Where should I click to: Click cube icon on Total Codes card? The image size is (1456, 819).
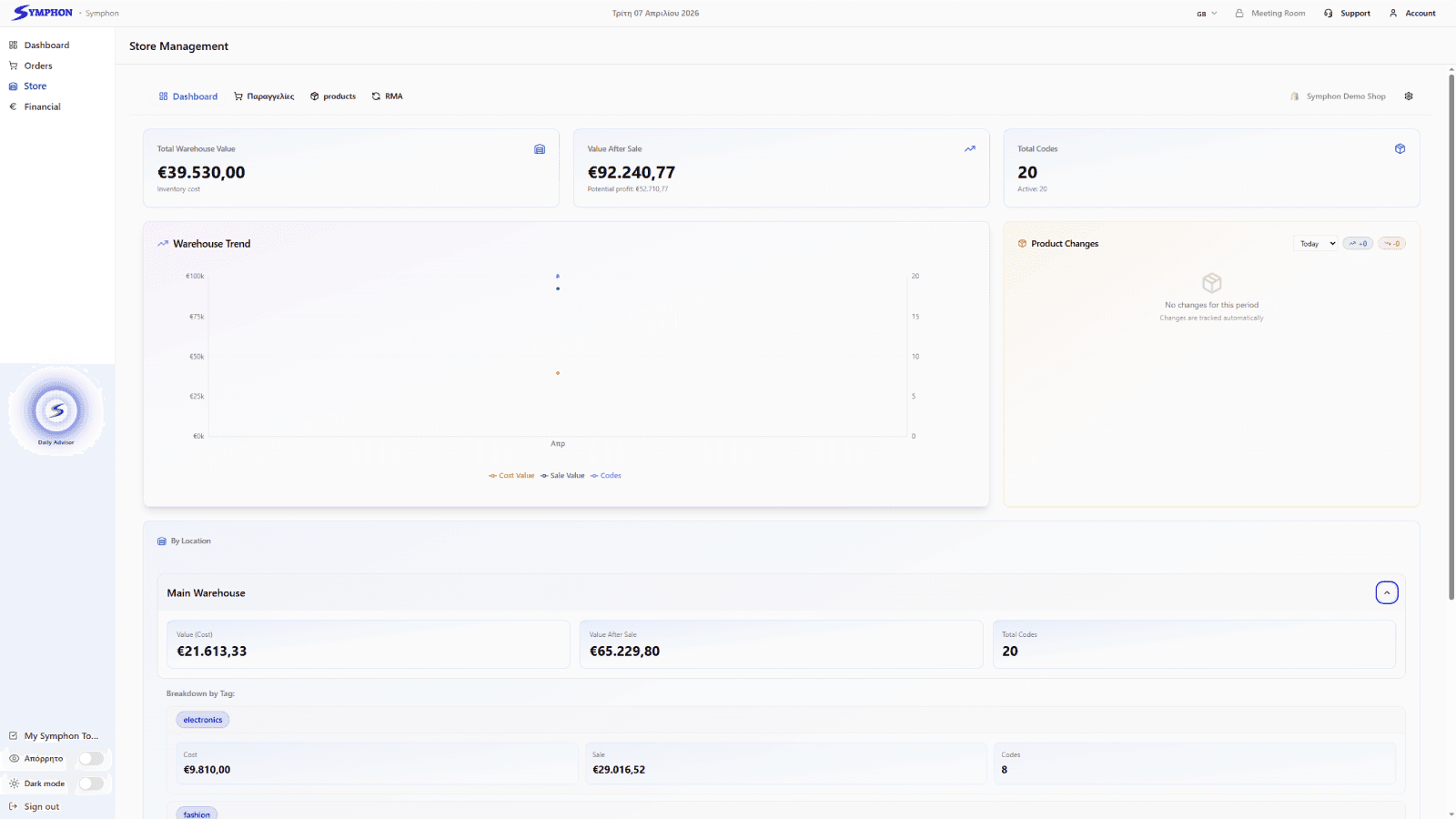pos(1400,149)
